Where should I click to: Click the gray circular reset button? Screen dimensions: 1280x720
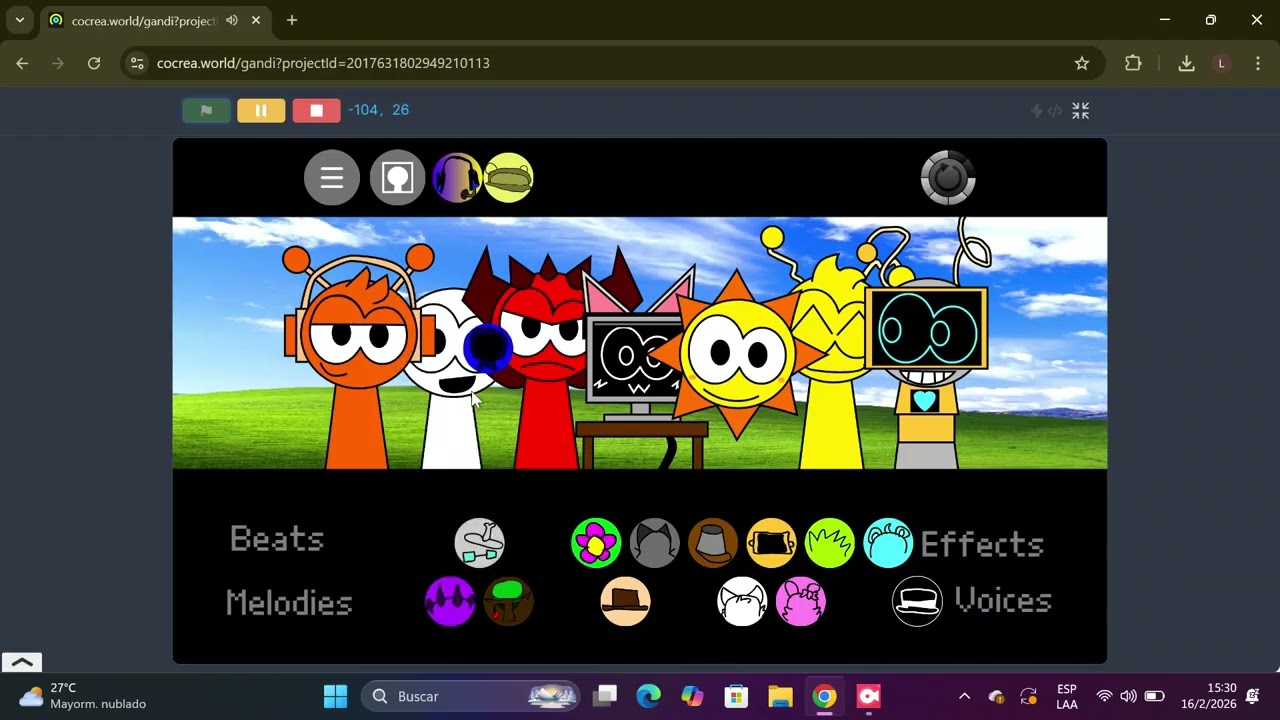(x=948, y=178)
